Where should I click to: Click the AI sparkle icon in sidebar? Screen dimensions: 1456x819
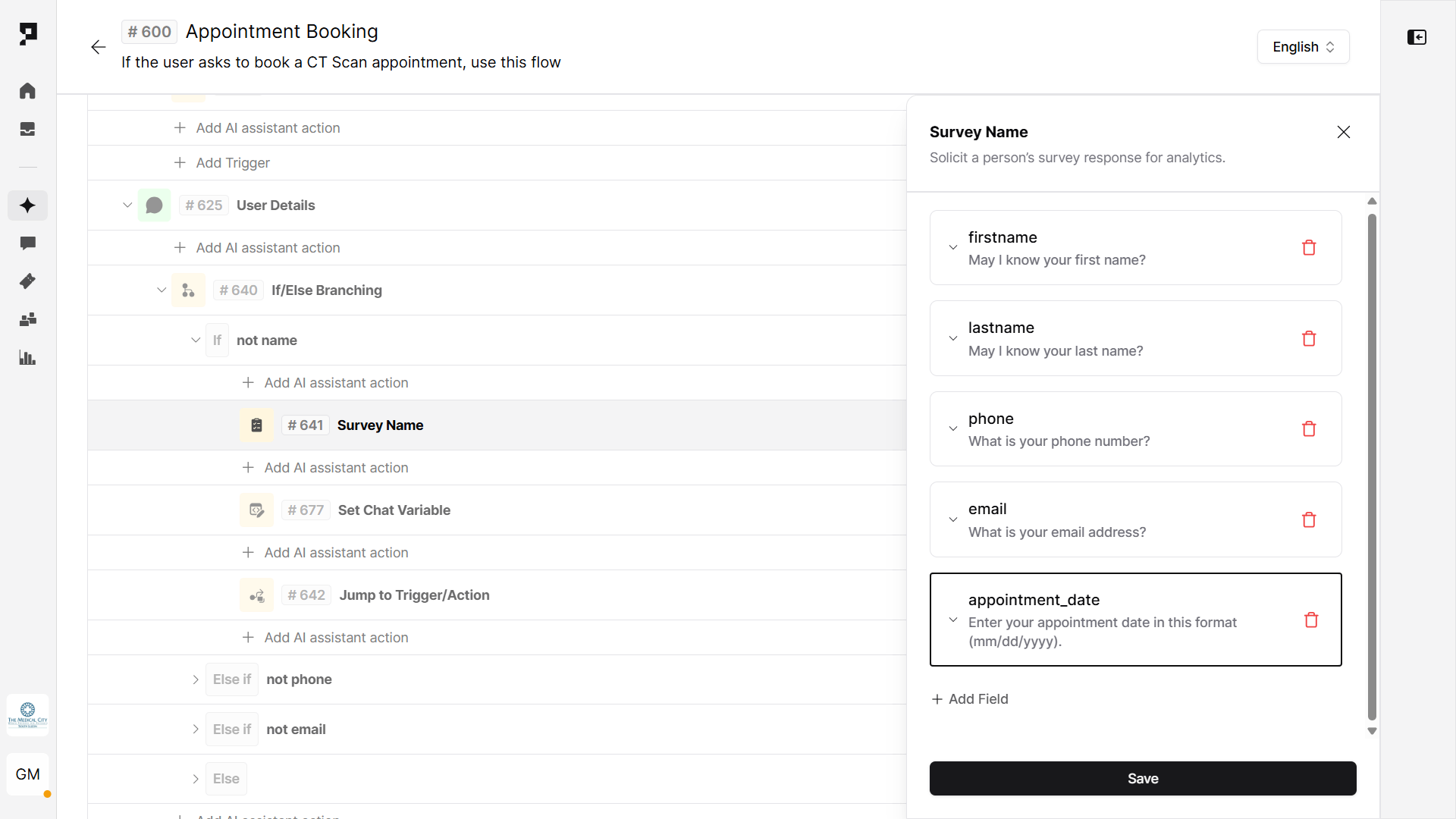click(27, 206)
